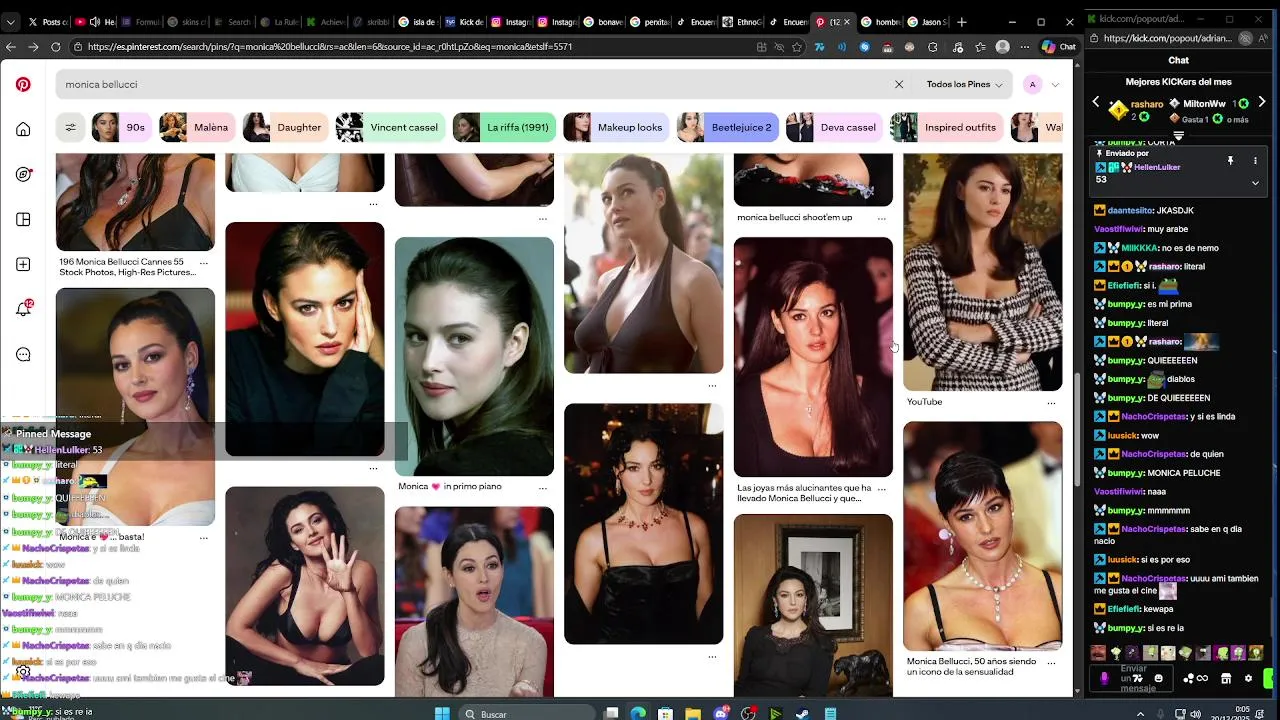Viewport: 1280px width, 720px height.
Task: Open Discord from the taskbar
Action: point(721,713)
